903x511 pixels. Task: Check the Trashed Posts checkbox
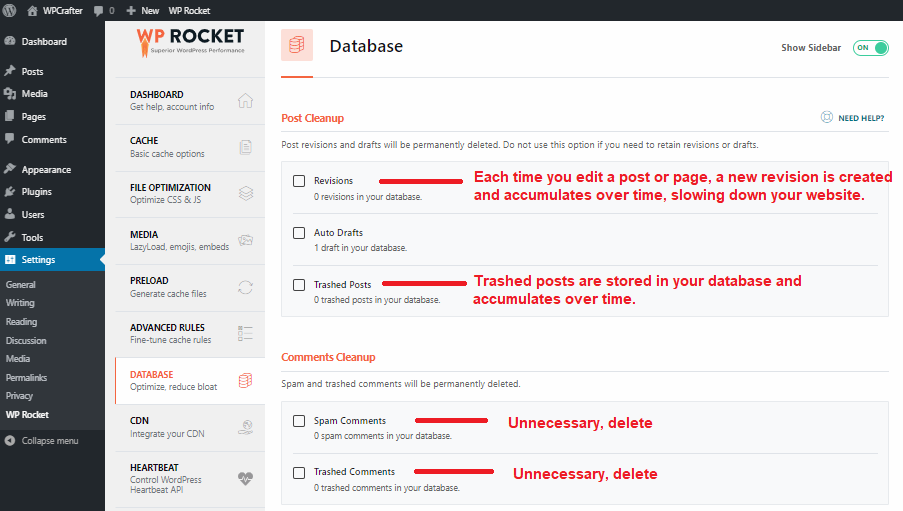[x=299, y=285]
